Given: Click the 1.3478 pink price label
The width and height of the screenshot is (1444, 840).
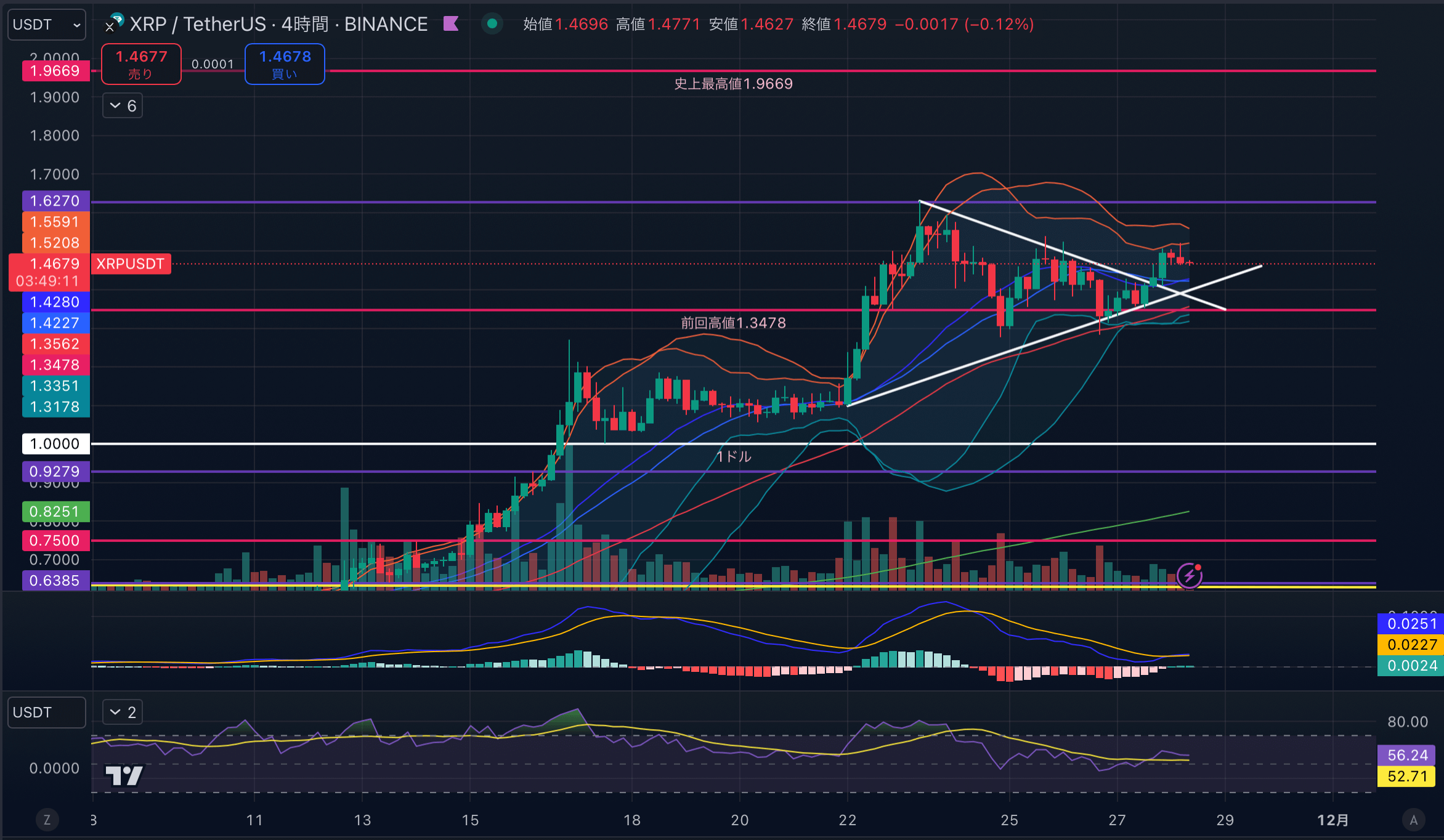Looking at the screenshot, I should (55, 365).
